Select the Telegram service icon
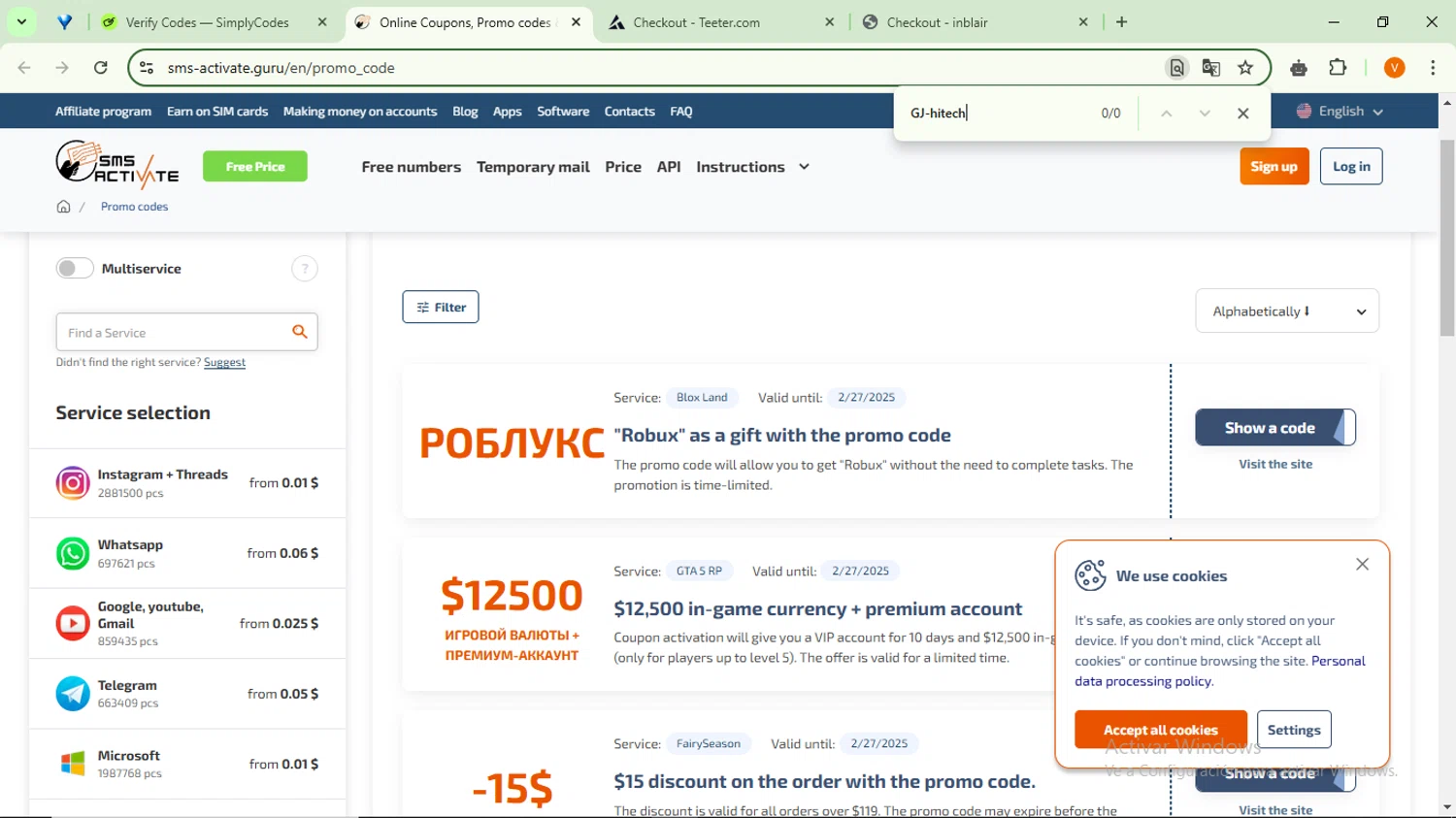The width and height of the screenshot is (1456, 818). 73,694
